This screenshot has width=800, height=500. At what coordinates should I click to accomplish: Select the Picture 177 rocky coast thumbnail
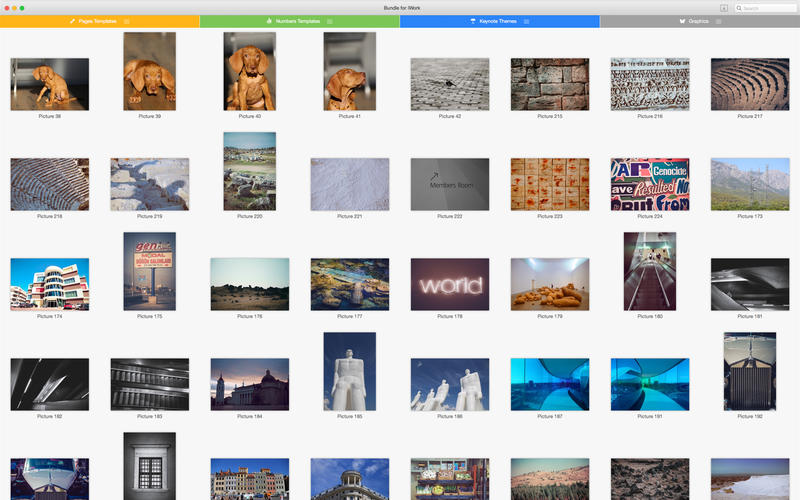coord(349,284)
